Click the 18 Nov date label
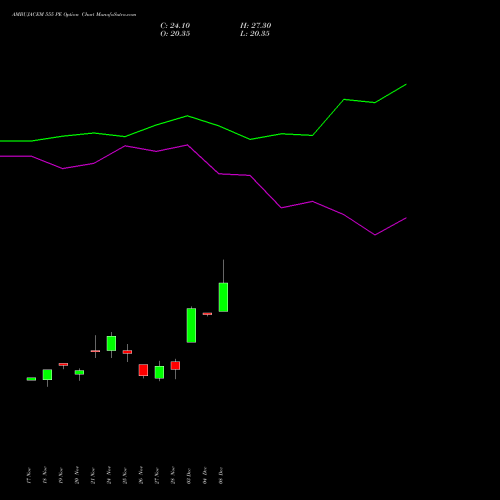500x500 pixels. coord(45,475)
